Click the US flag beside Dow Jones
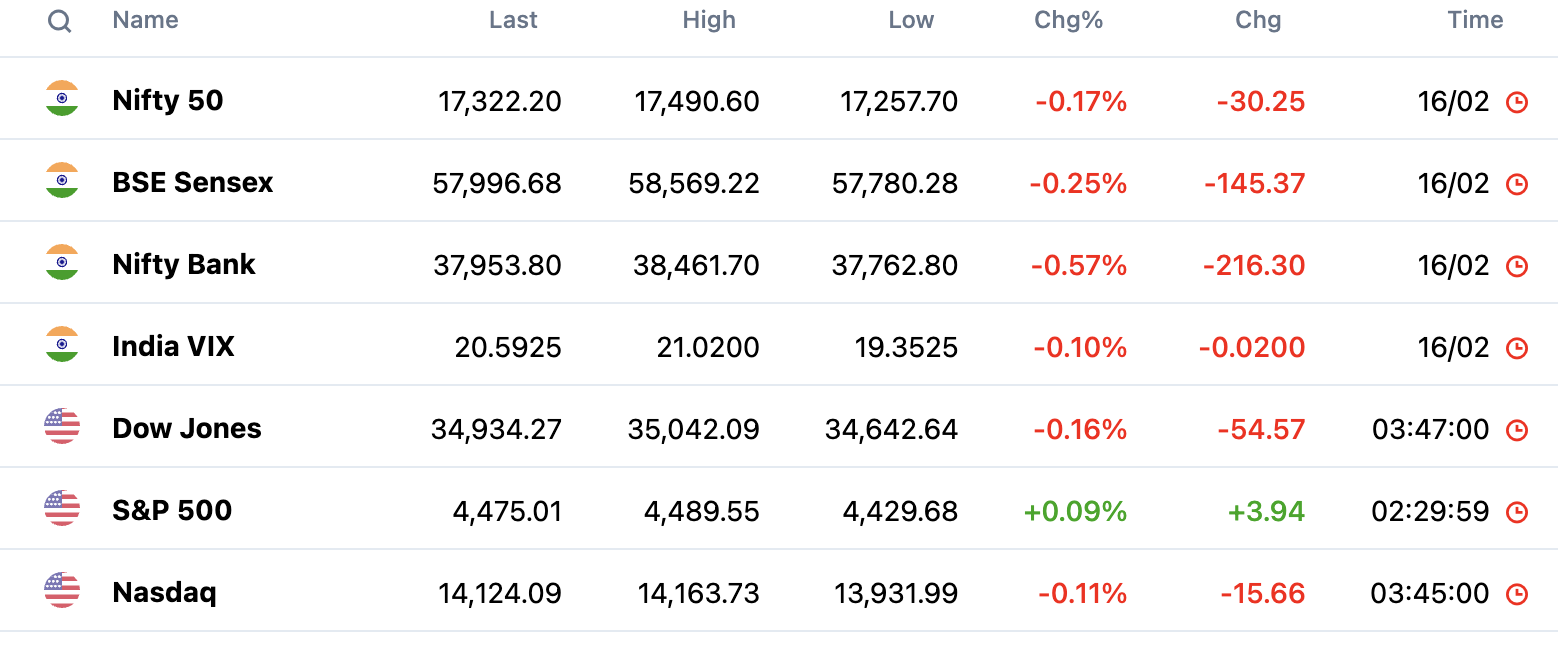The image size is (1558, 648). point(62,426)
